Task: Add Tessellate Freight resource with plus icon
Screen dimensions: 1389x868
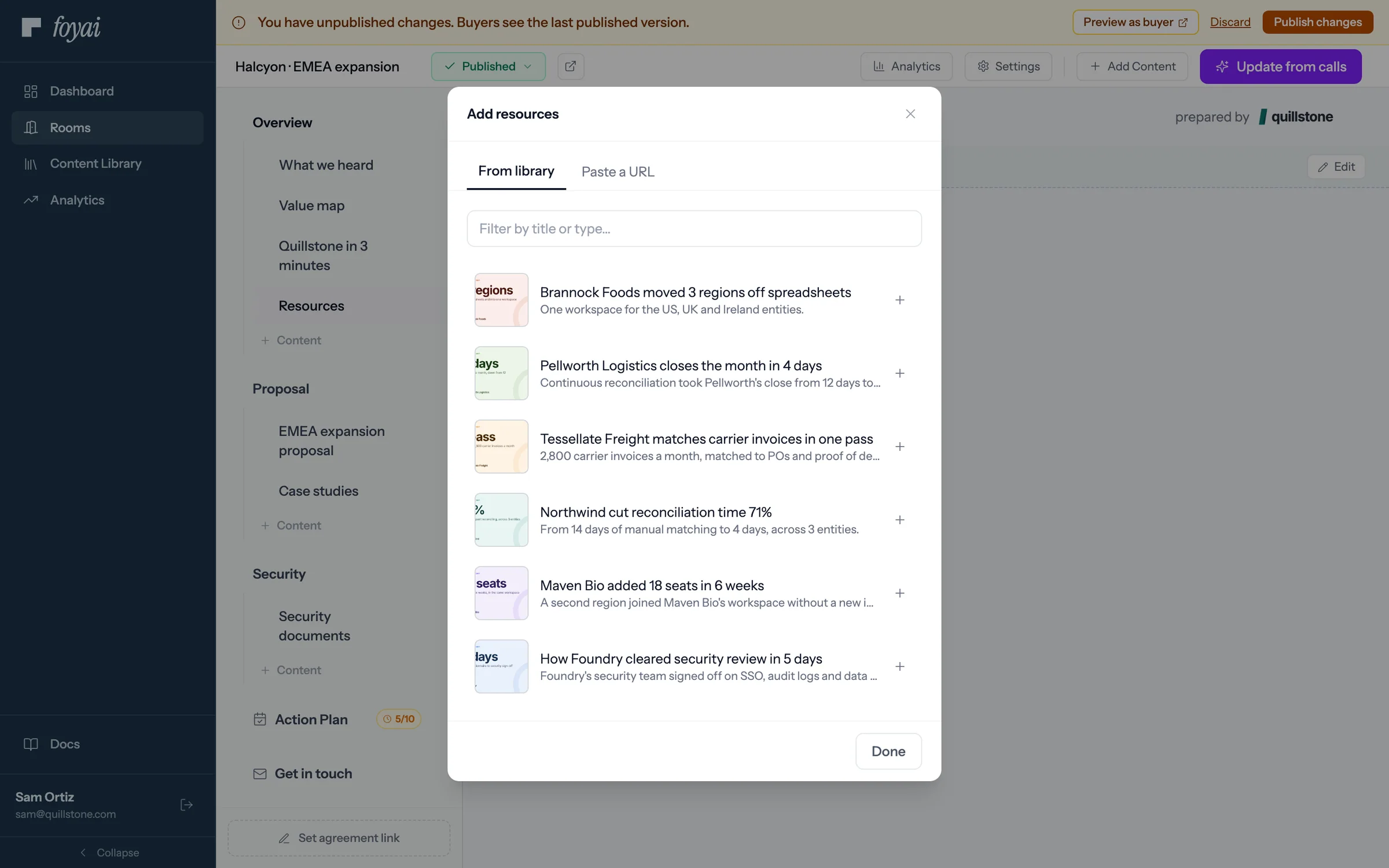Action: coord(899,447)
